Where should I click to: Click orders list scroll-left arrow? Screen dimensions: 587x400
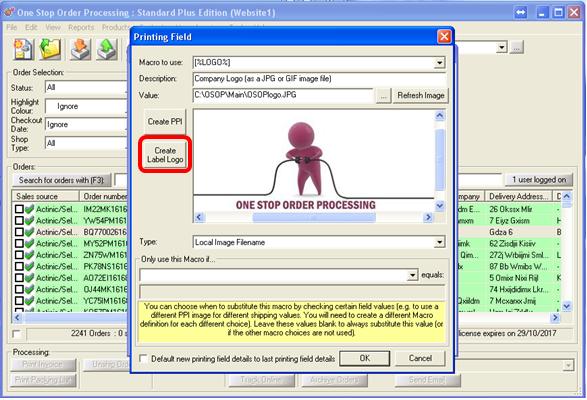pyautogui.click(x=17, y=318)
